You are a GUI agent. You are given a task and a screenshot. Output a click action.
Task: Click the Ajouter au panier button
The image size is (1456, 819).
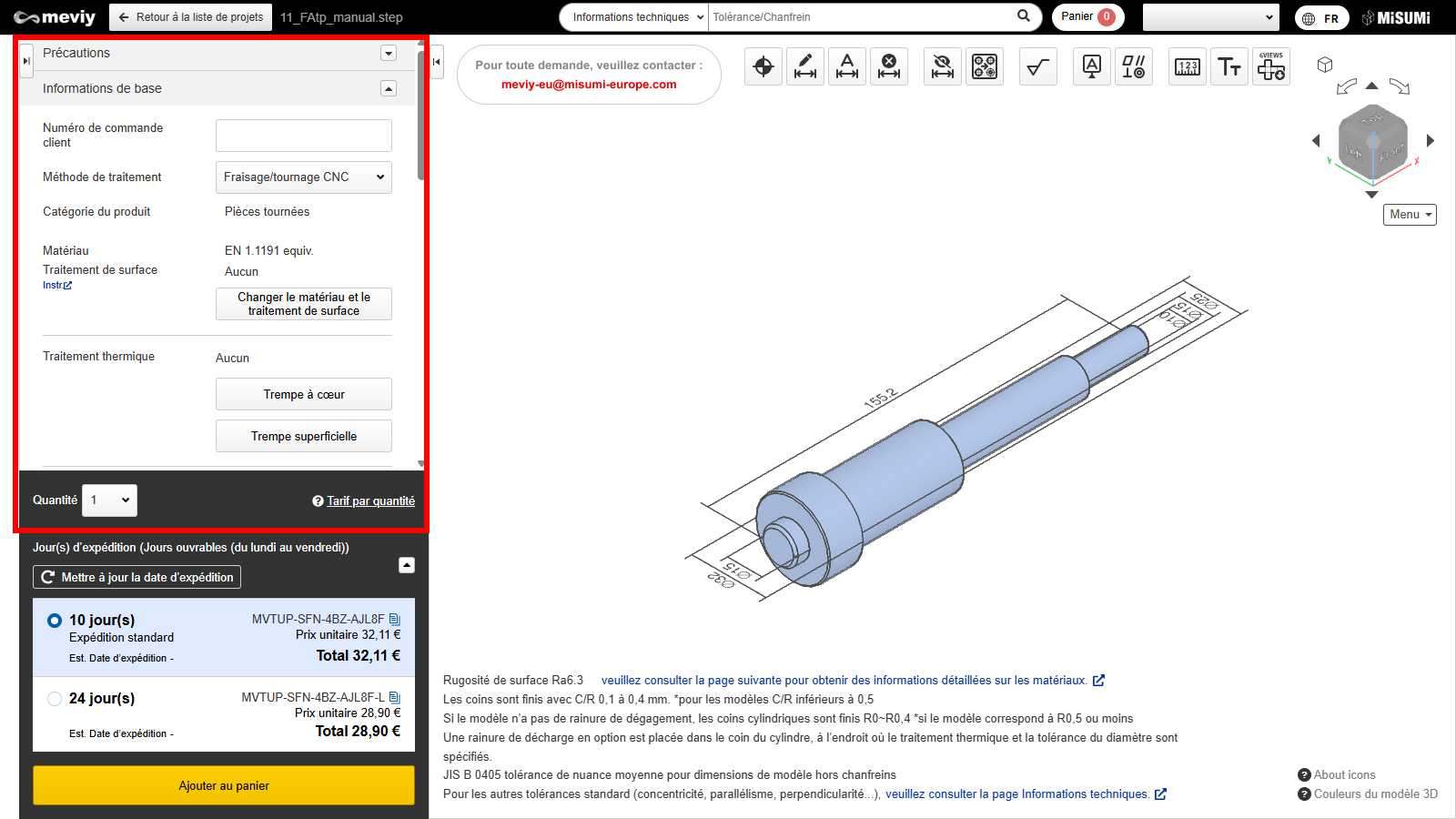click(224, 785)
